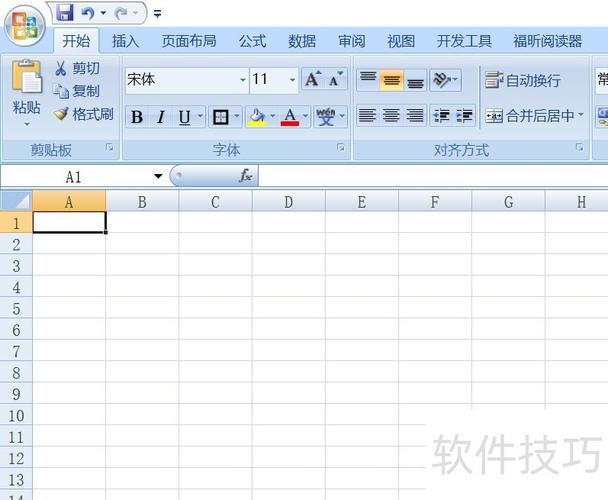Open the 宋体 font name dropdown
Screen dimensions: 608x500
click(243, 80)
